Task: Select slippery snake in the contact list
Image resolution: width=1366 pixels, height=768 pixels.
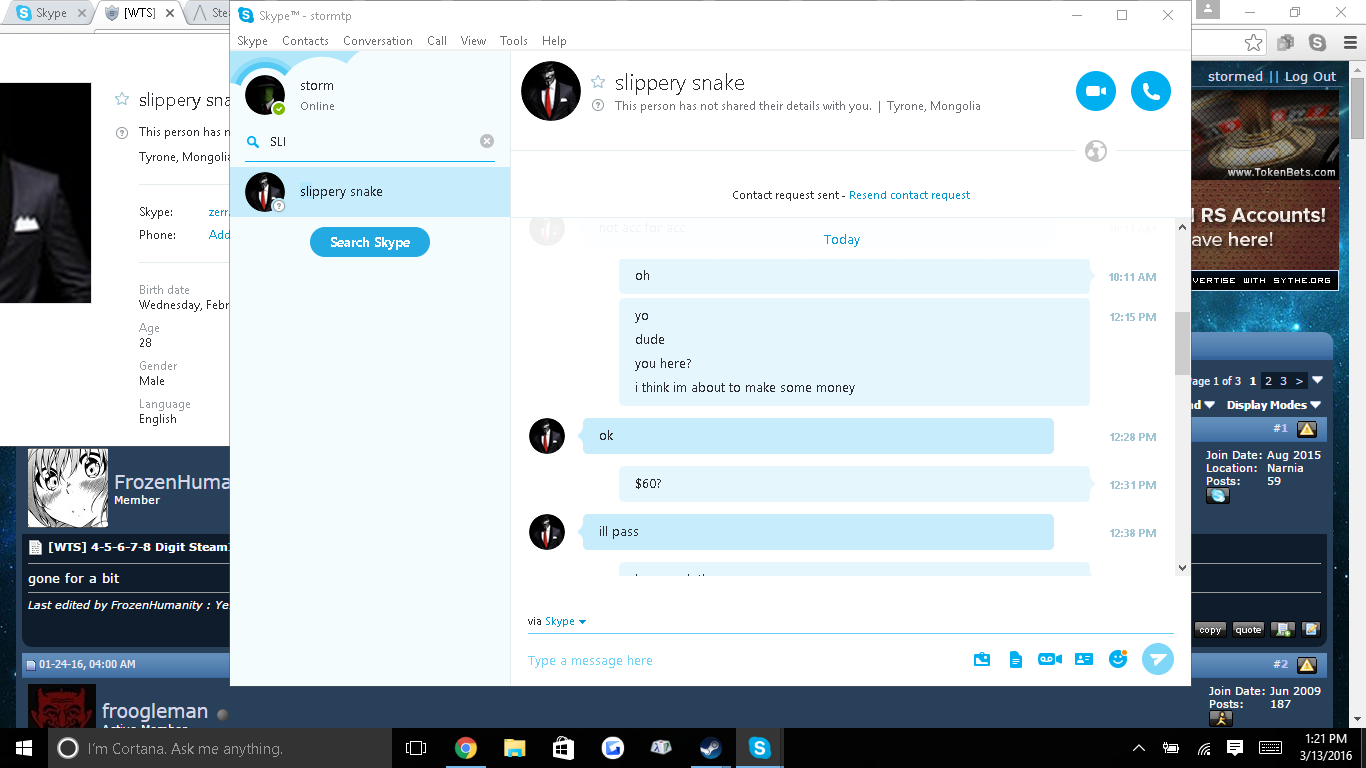Action: [370, 192]
